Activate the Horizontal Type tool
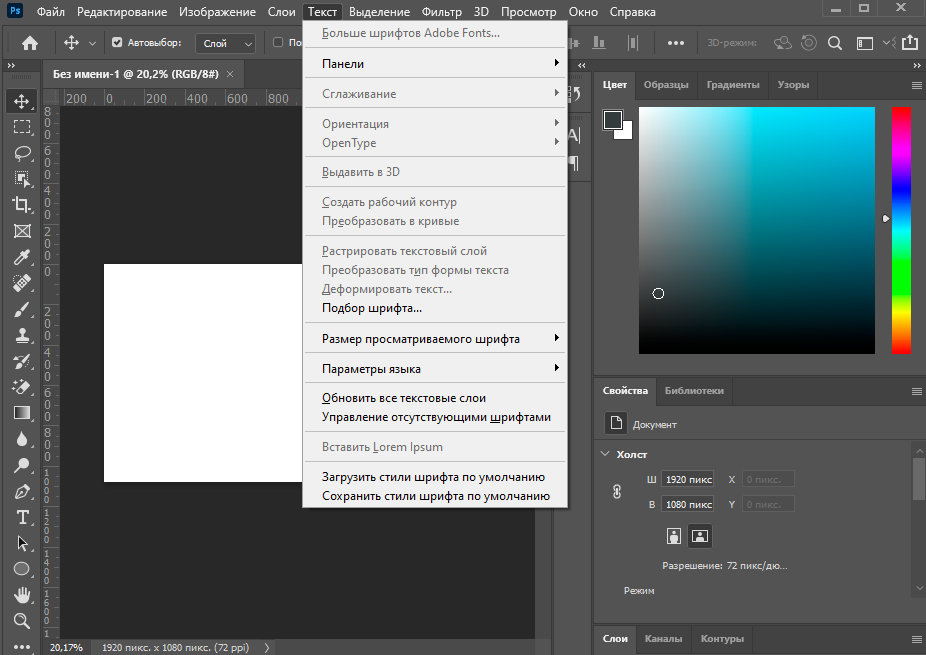 22,517
